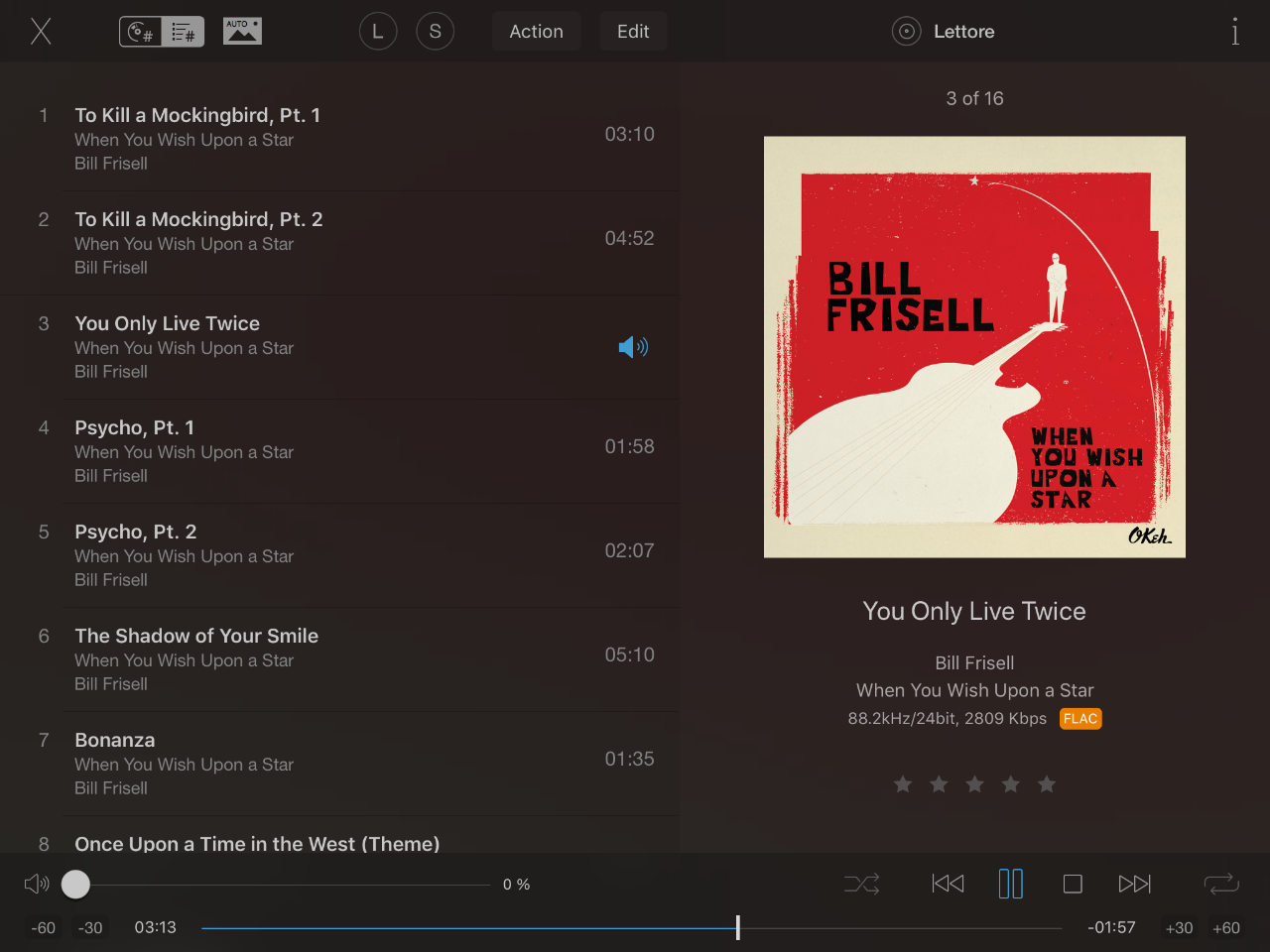The width and height of the screenshot is (1270, 952).
Task: Toggle repeat mode
Action: click(x=1221, y=884)
